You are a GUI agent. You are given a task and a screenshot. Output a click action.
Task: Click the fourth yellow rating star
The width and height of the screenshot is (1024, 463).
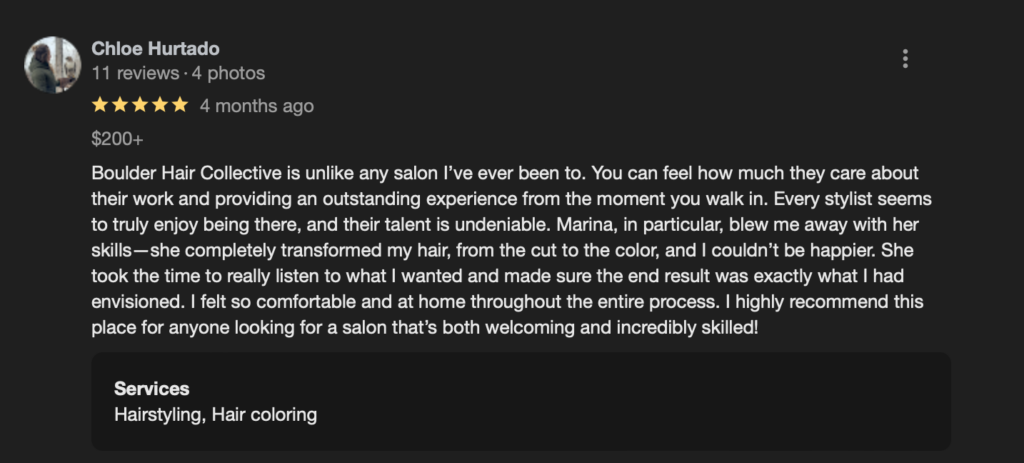160,105
